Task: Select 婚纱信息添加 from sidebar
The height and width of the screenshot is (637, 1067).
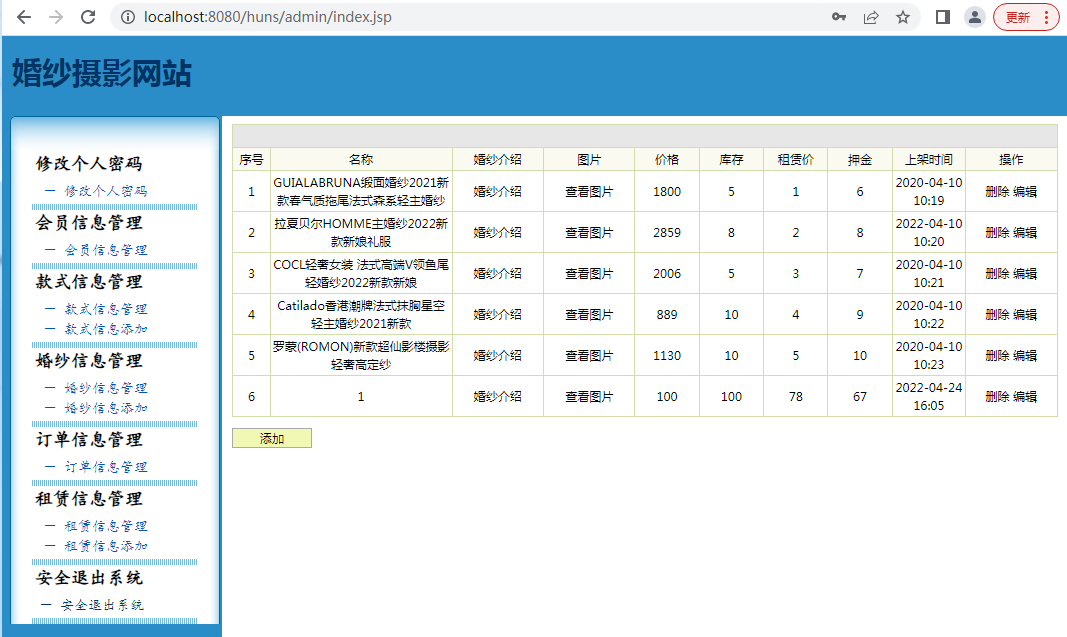Action: pos(105,408)
